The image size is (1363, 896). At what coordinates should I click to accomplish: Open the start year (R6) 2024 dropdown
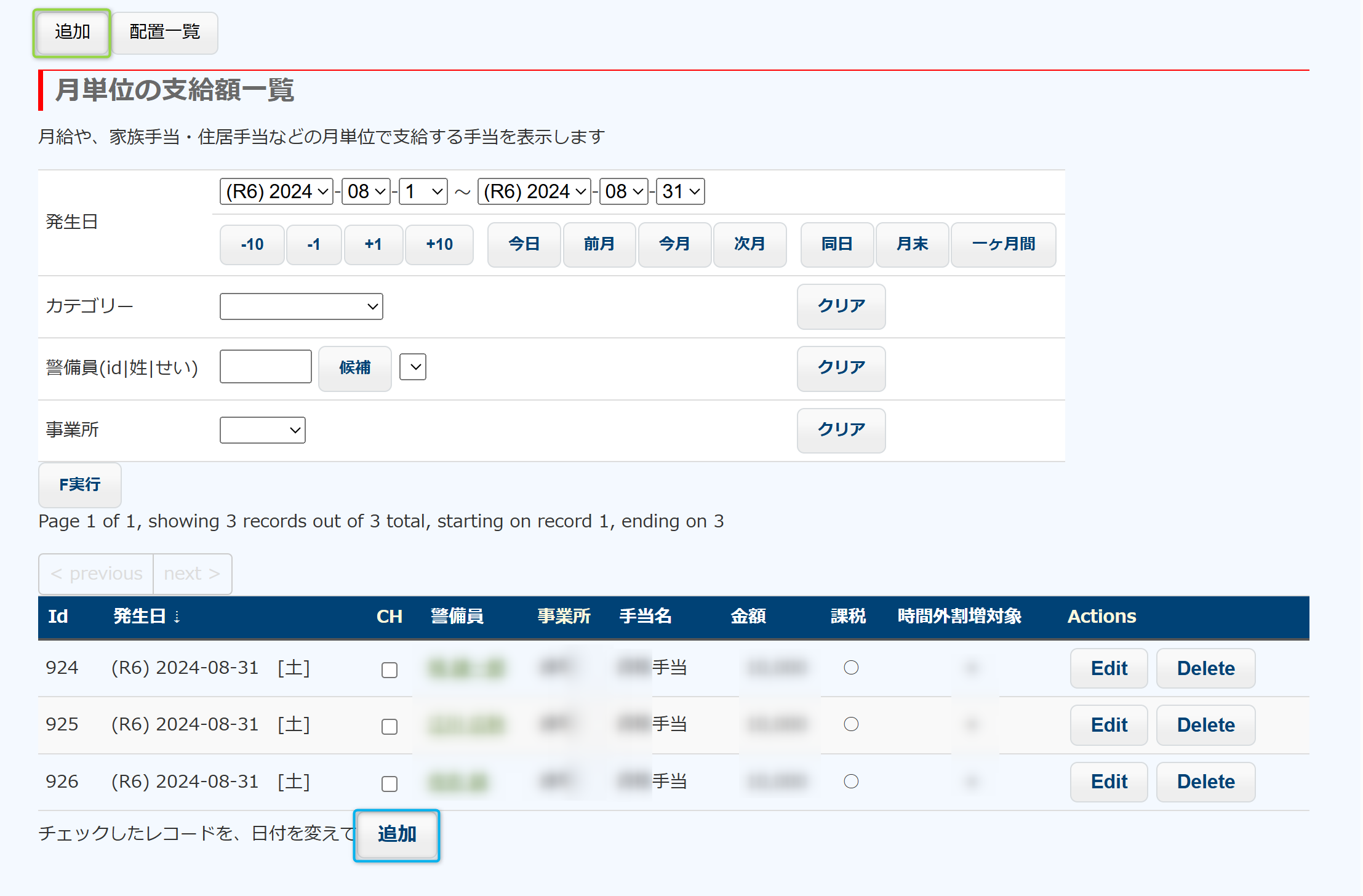pyautogui.click(x=276, y=191)
